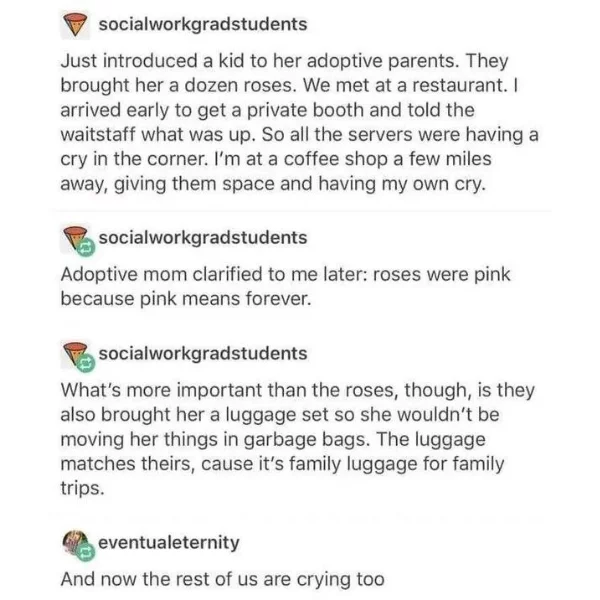Screen dimensions: 600x600
Task: Click the reblog badge on eventualeternity's avatar
Action: (86, 552)
